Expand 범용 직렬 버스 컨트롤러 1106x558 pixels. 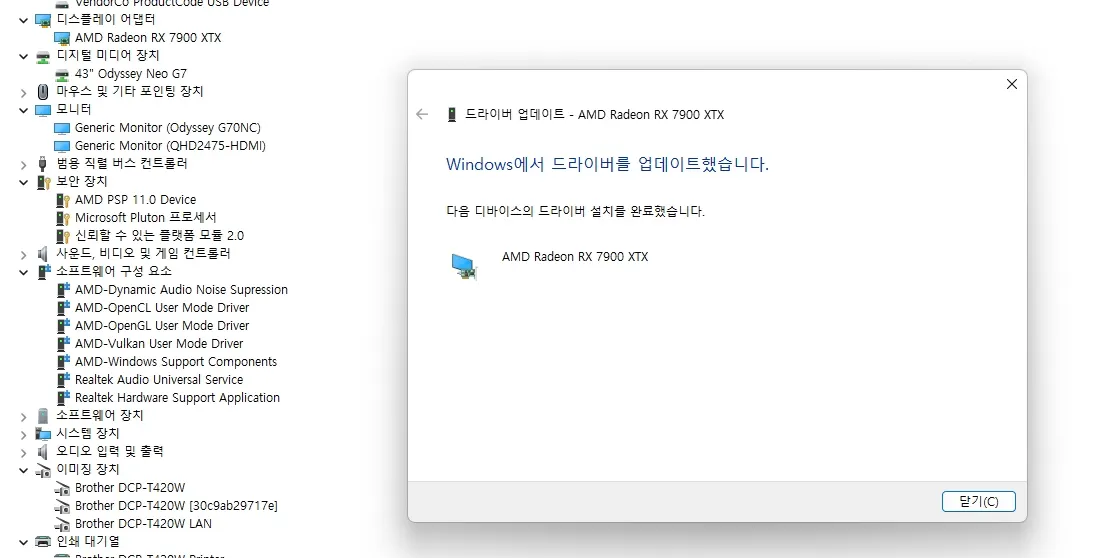coord(23,164)
